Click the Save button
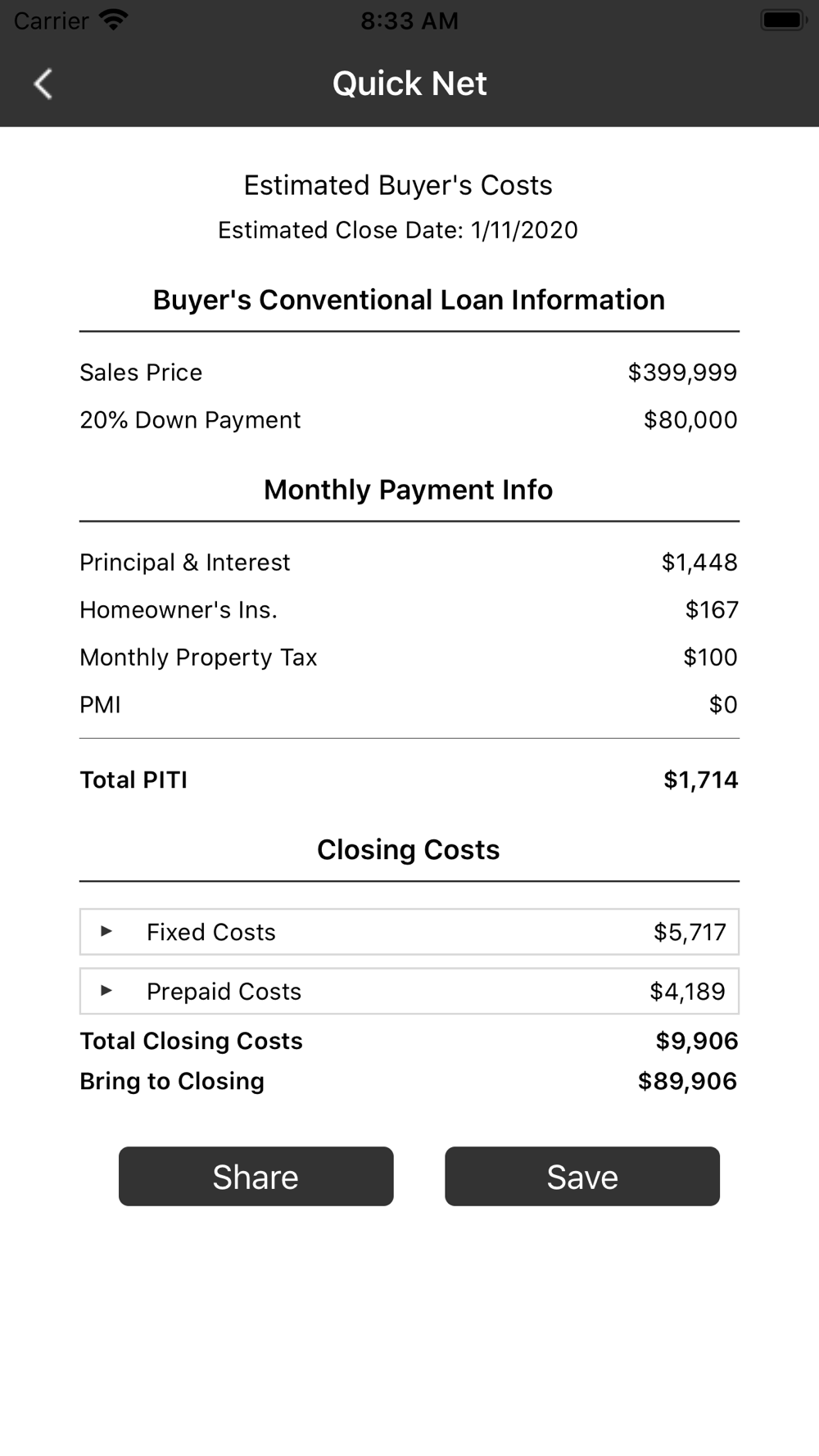819x1456 pixels. click(582, 1177)
